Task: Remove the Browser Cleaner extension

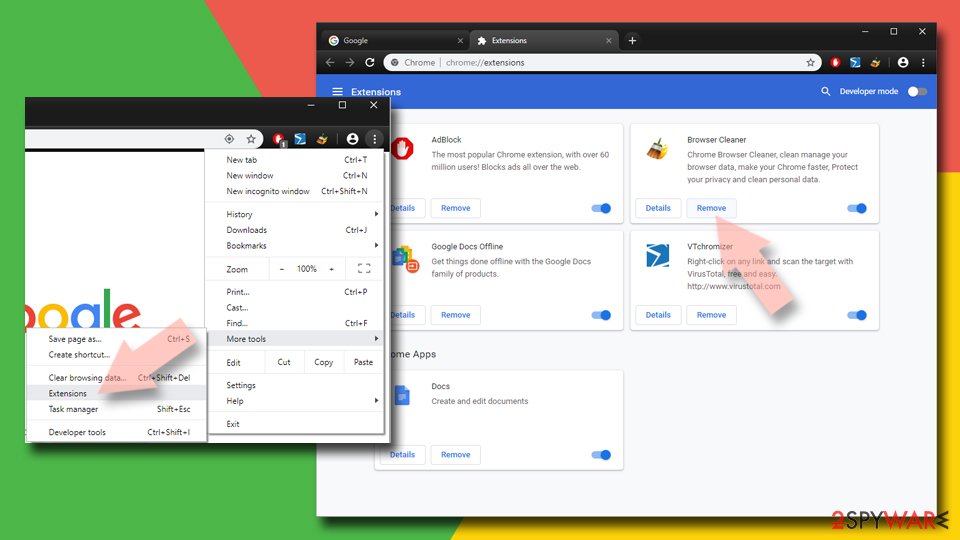Action: click(711, 208)
